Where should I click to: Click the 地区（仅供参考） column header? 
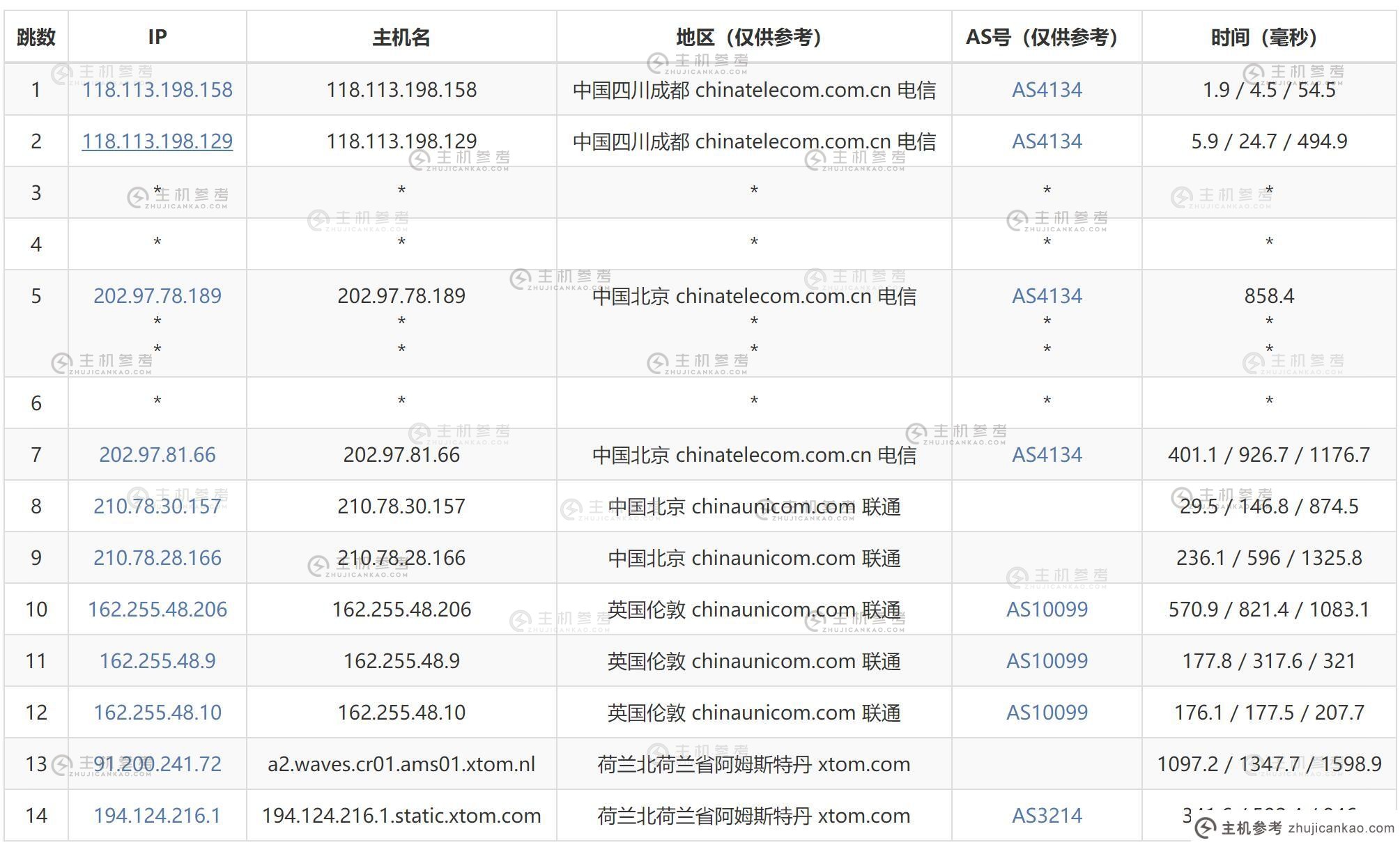[754, 37]
